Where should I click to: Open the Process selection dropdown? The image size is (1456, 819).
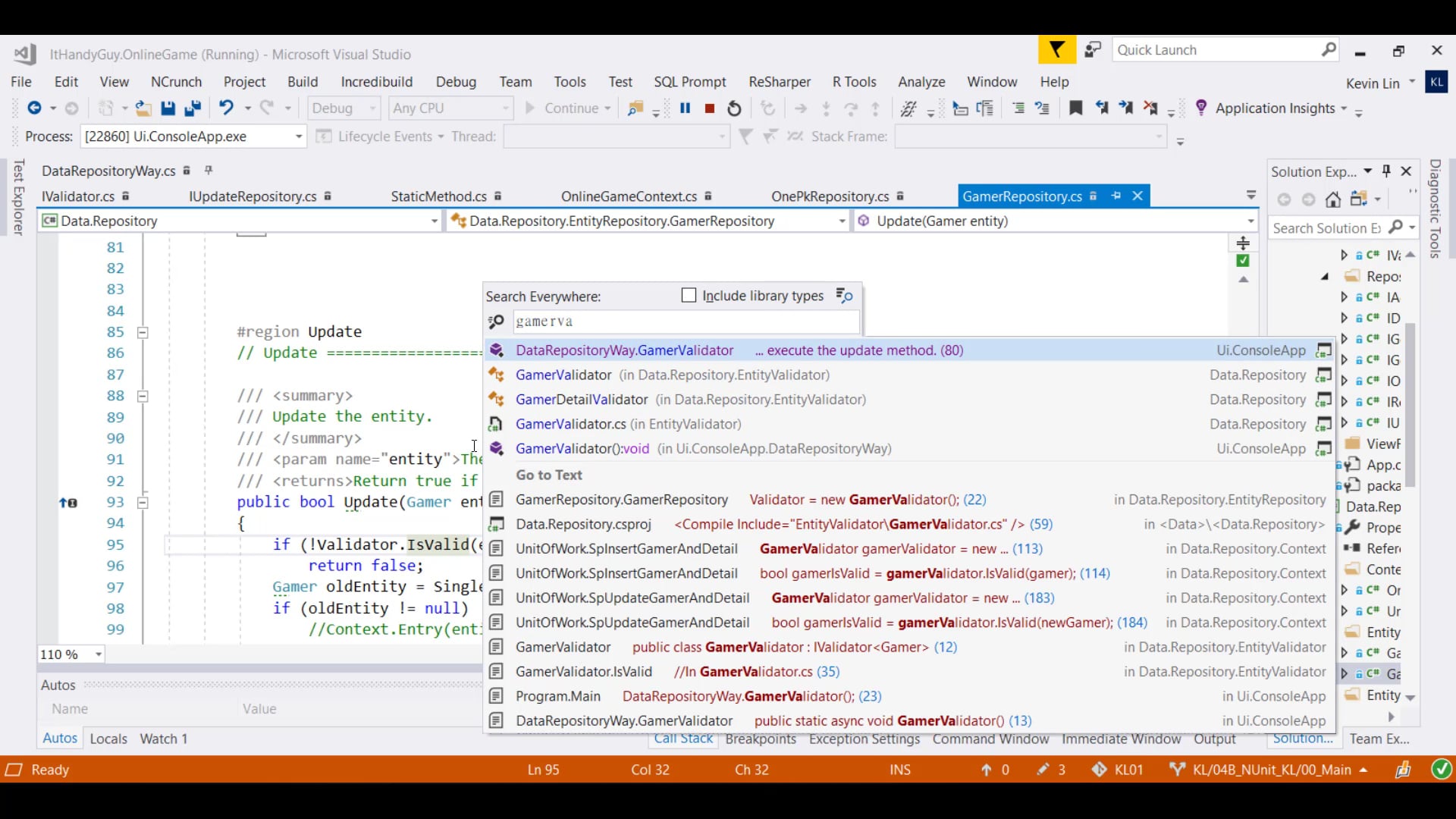[x=299, y=136]
